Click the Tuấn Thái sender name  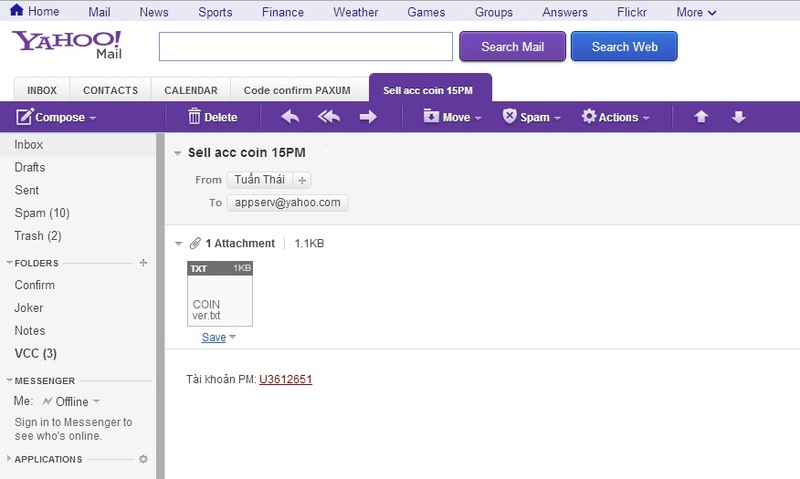tap(260, 180)
